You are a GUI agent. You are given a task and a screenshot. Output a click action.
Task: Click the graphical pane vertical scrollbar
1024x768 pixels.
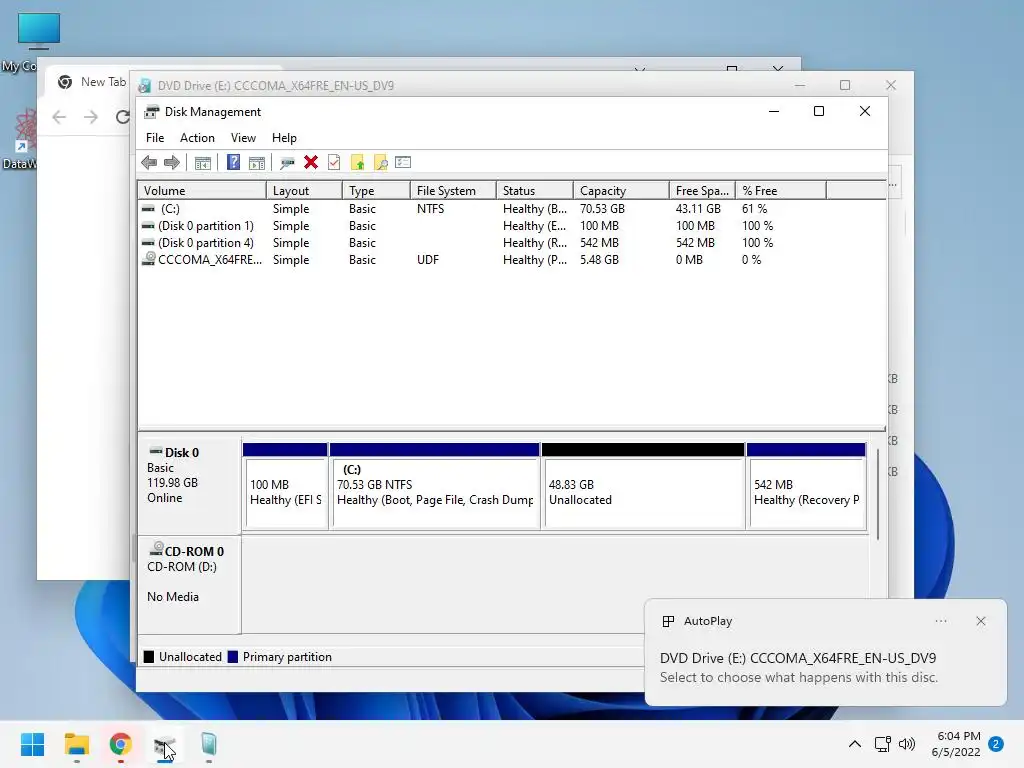[x=878, y=493]
